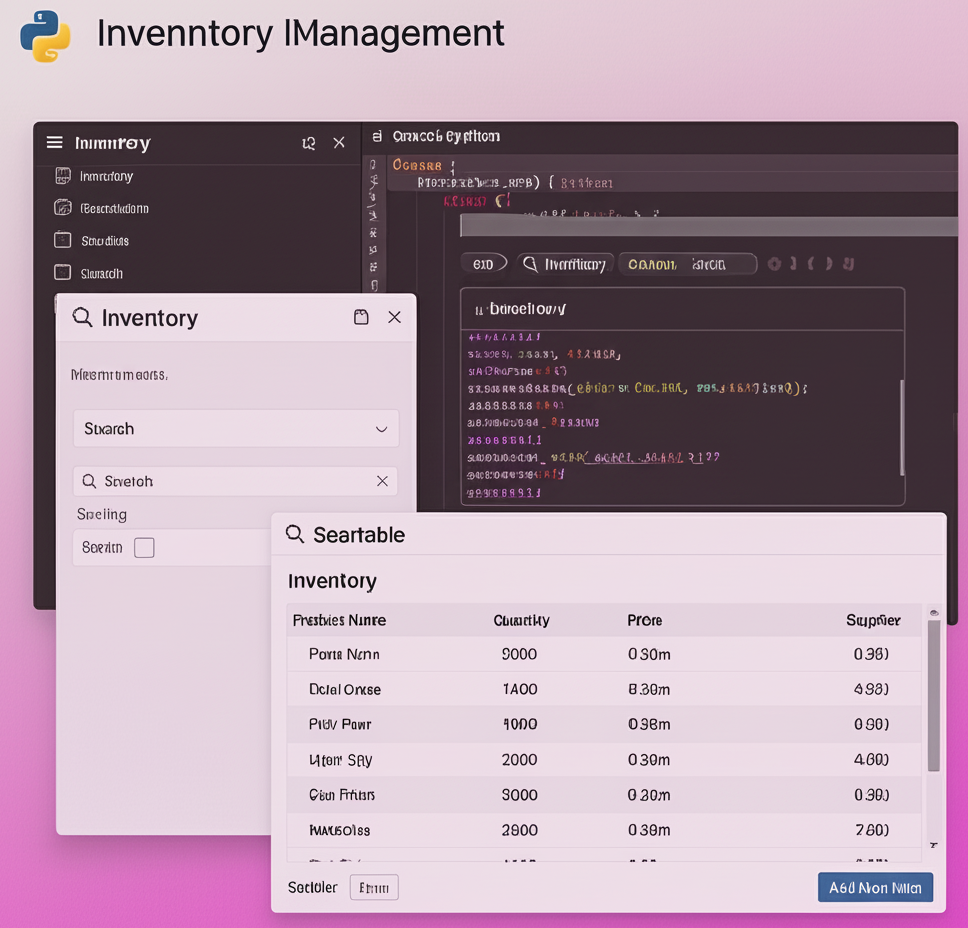Image resolution: width=968 pixels, height=928 pixels.
Task: Click the Filter button beside the Folder label
Action: (374, 887)
